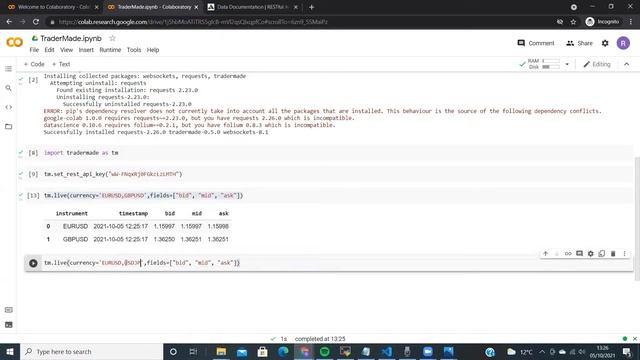
Task: Open the File menu
Action: [34, 50]
